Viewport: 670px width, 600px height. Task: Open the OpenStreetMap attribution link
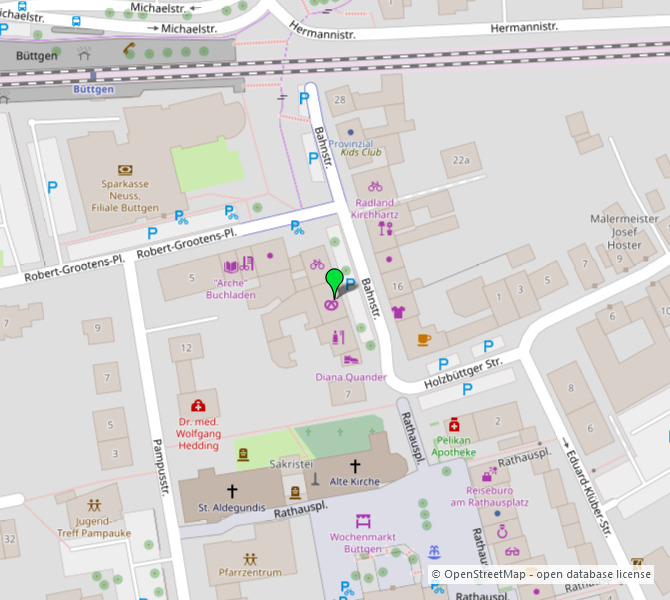tap(484, 574)
